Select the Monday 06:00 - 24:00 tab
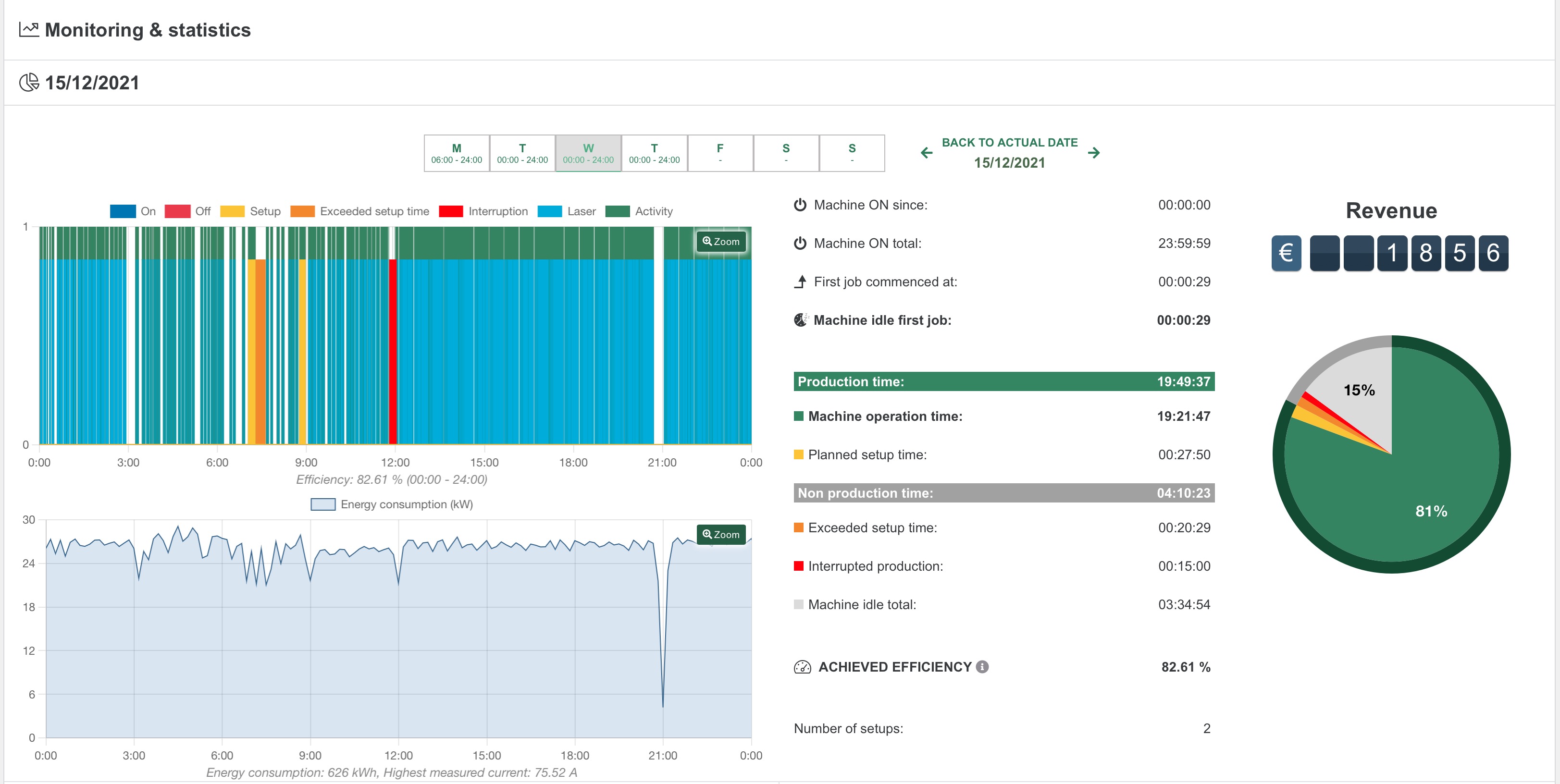 (x=457, y=153)
